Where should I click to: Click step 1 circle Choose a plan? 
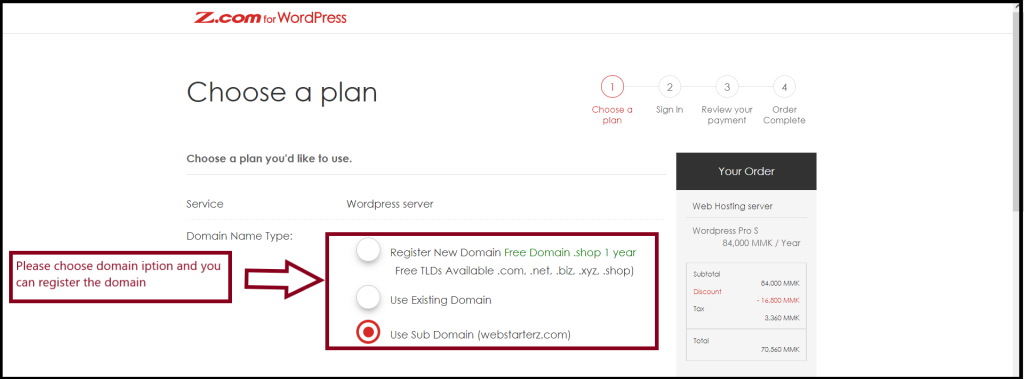(x=612, y=86)
